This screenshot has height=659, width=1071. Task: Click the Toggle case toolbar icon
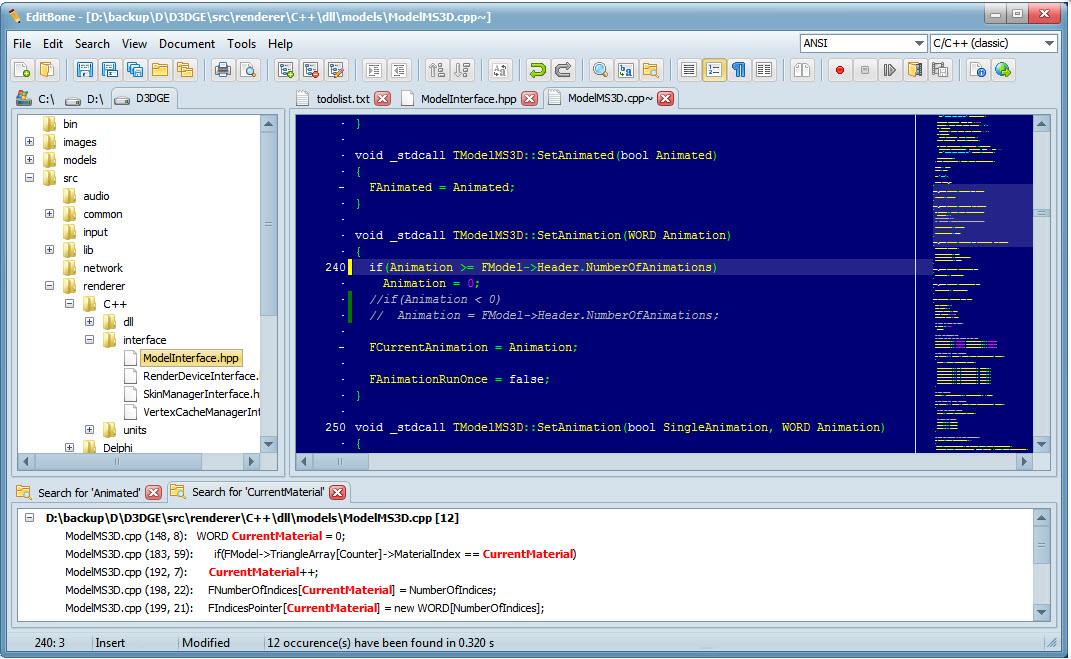pos(500,70)
